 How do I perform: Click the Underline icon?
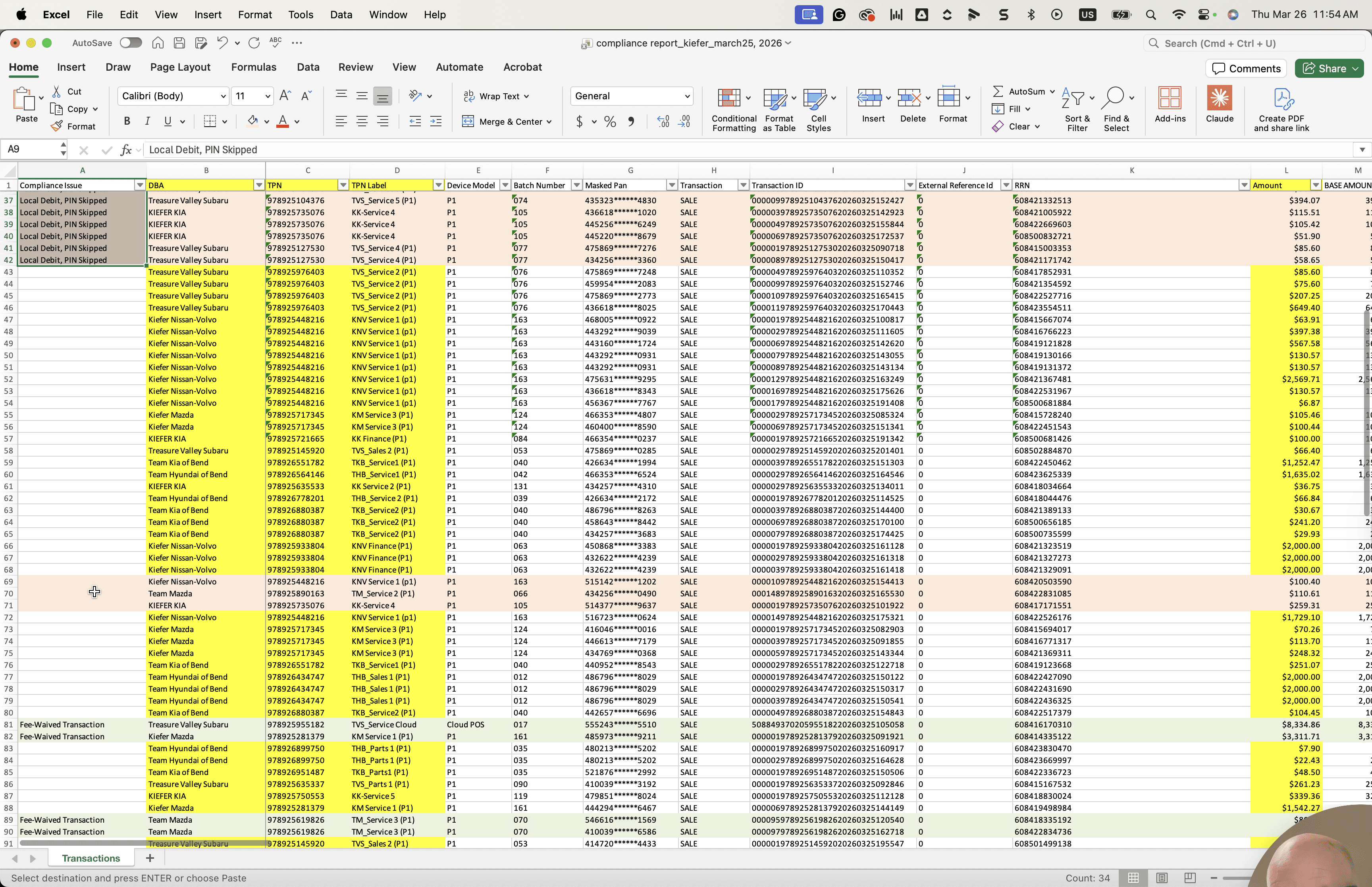(x=168, y=121)
